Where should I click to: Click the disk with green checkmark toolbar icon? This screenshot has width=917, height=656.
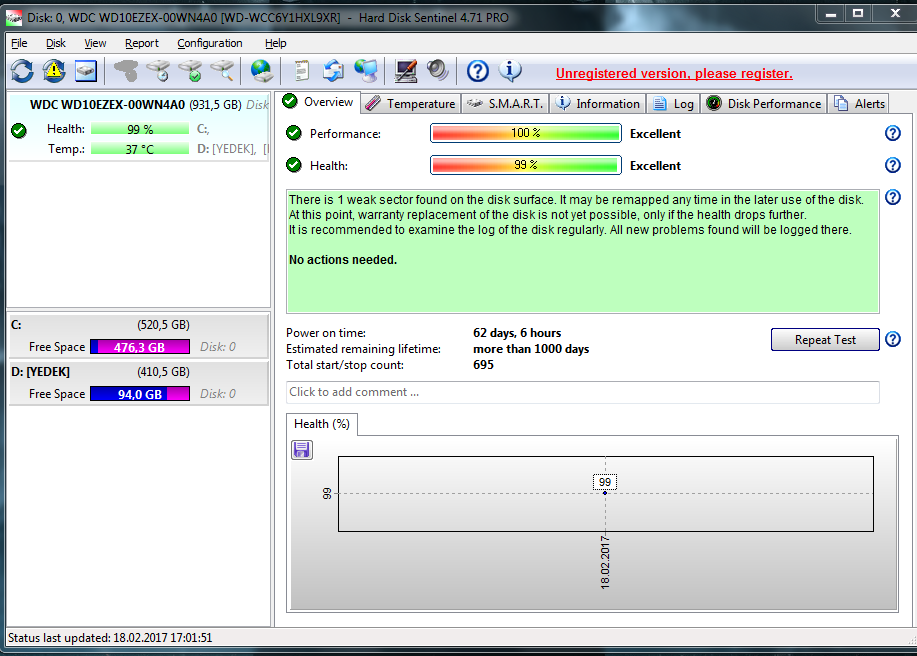190,71
